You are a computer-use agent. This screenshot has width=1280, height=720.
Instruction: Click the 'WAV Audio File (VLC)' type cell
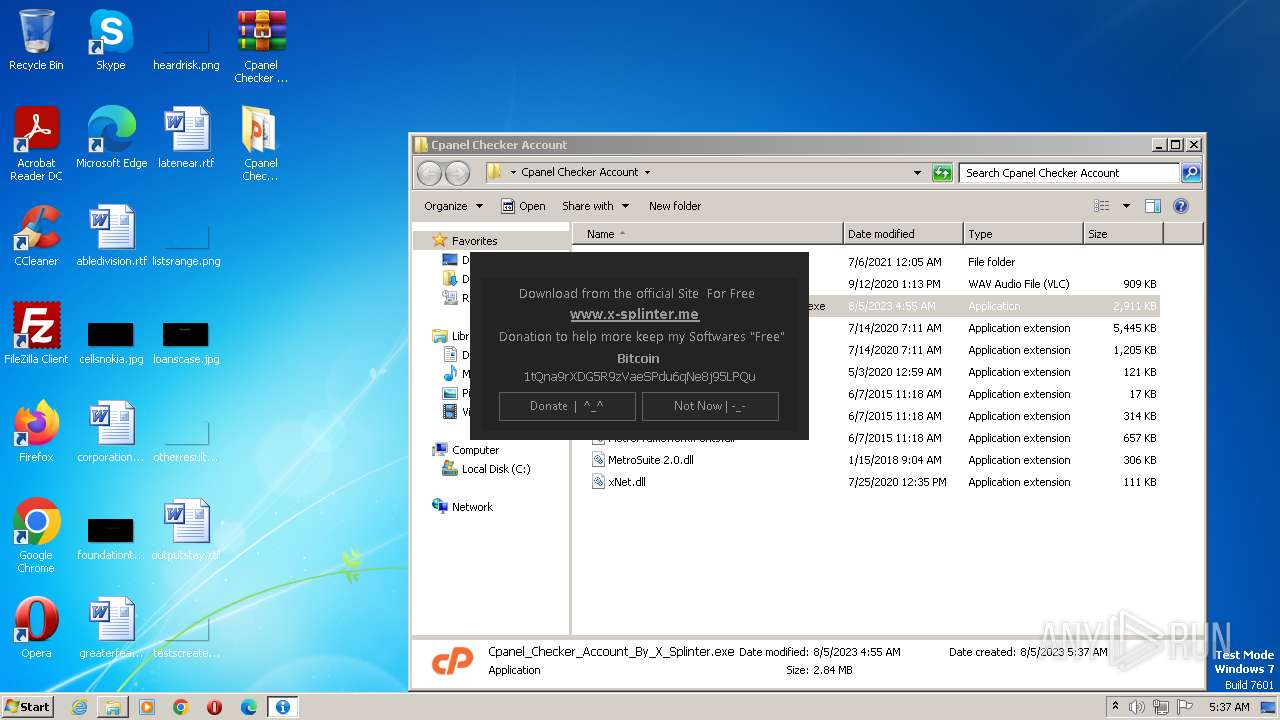pyautogui.click(x=1018, y=284)
